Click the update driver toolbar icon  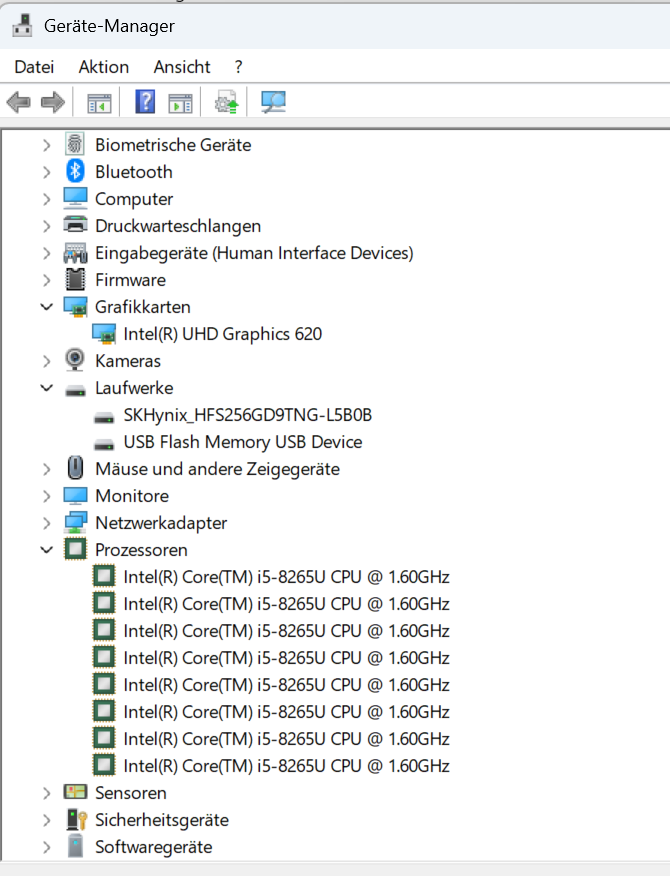coord(226,102)
